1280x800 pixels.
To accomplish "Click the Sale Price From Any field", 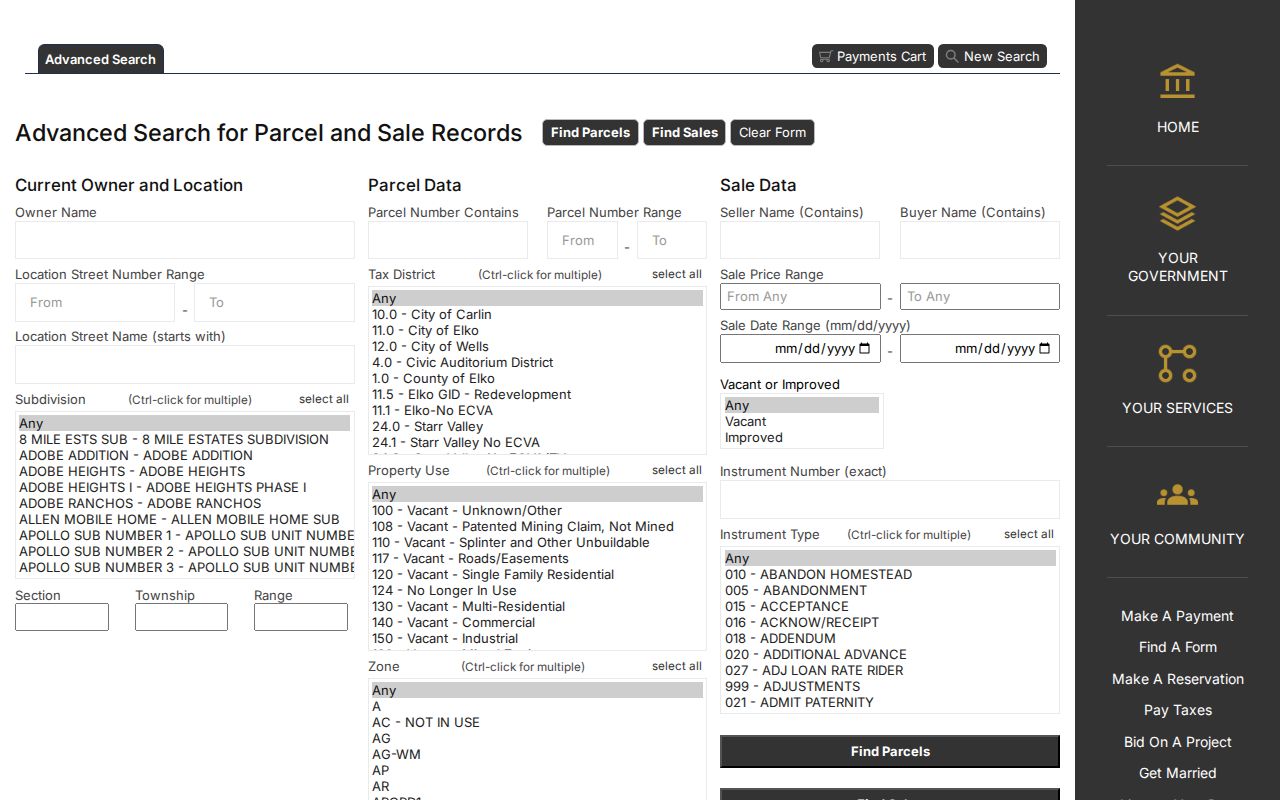I will click(x=800, y=296).
